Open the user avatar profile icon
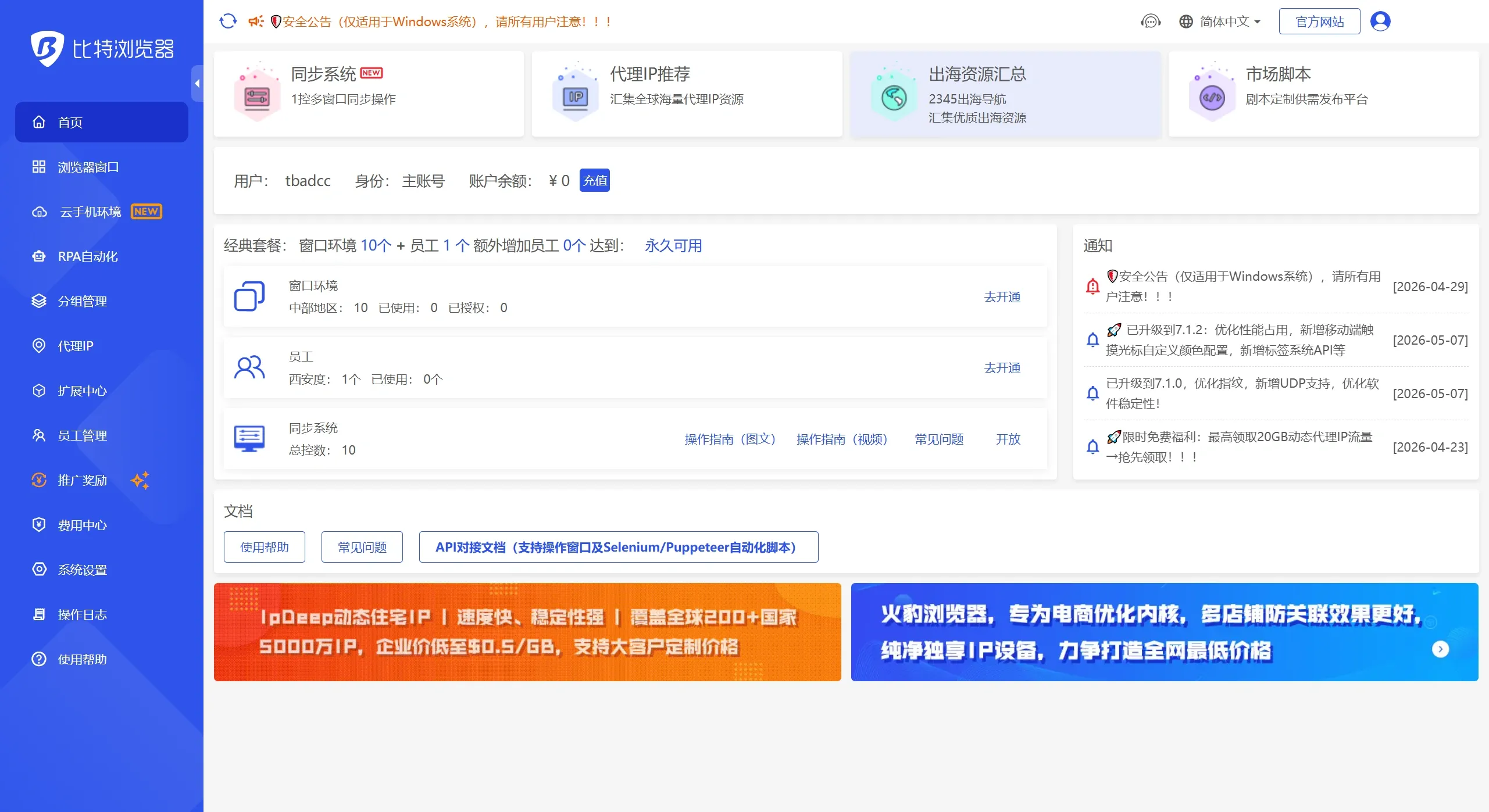 [x=1380, y=22]
